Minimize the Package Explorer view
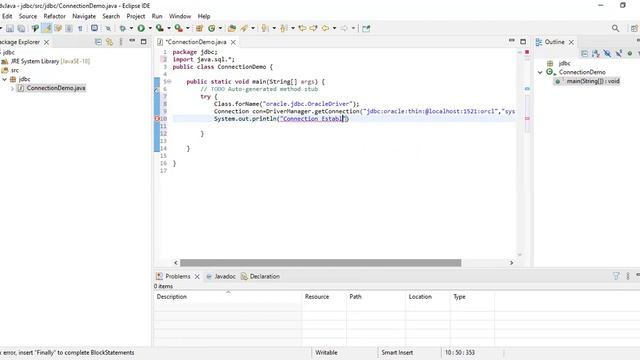 132,41
